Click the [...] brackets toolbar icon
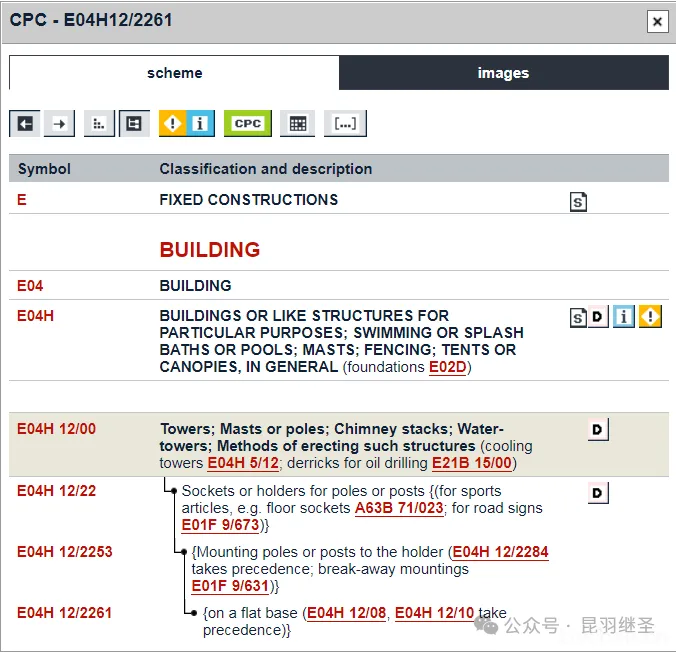676x652 pixels. tap(345, 123)
